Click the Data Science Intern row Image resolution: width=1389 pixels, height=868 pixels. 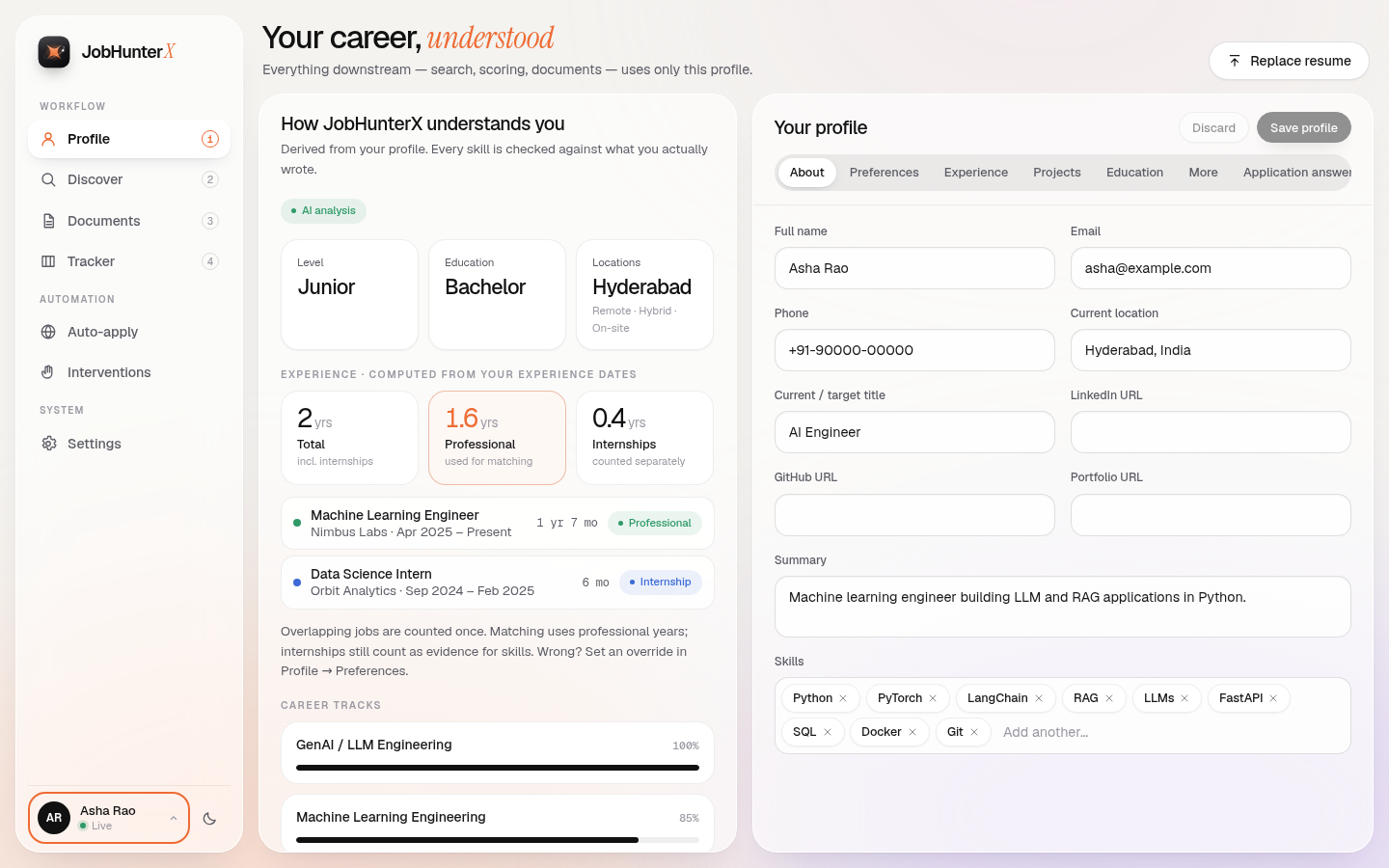point(498,583)
